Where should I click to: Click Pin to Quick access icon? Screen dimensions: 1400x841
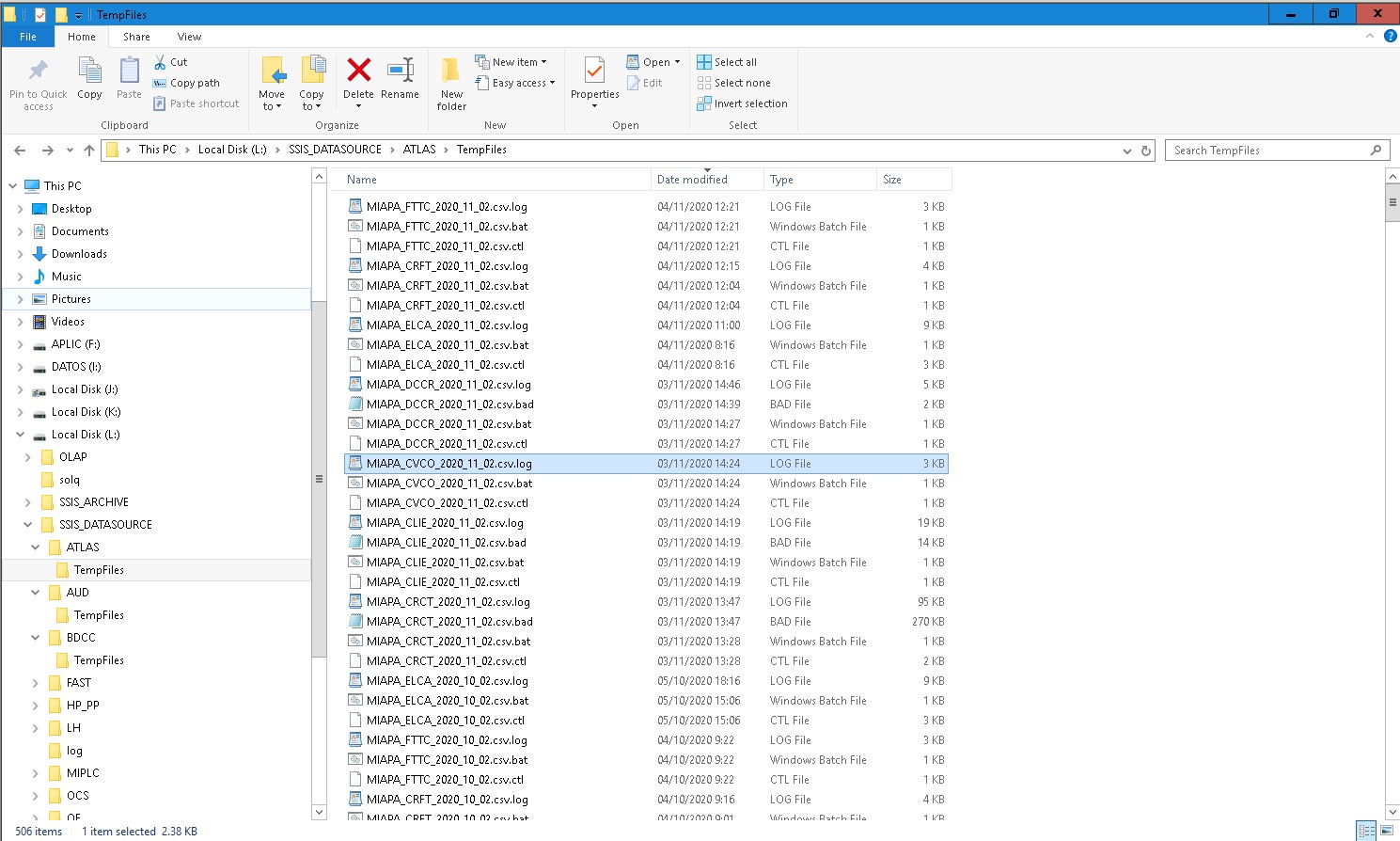tap(38, 71)
